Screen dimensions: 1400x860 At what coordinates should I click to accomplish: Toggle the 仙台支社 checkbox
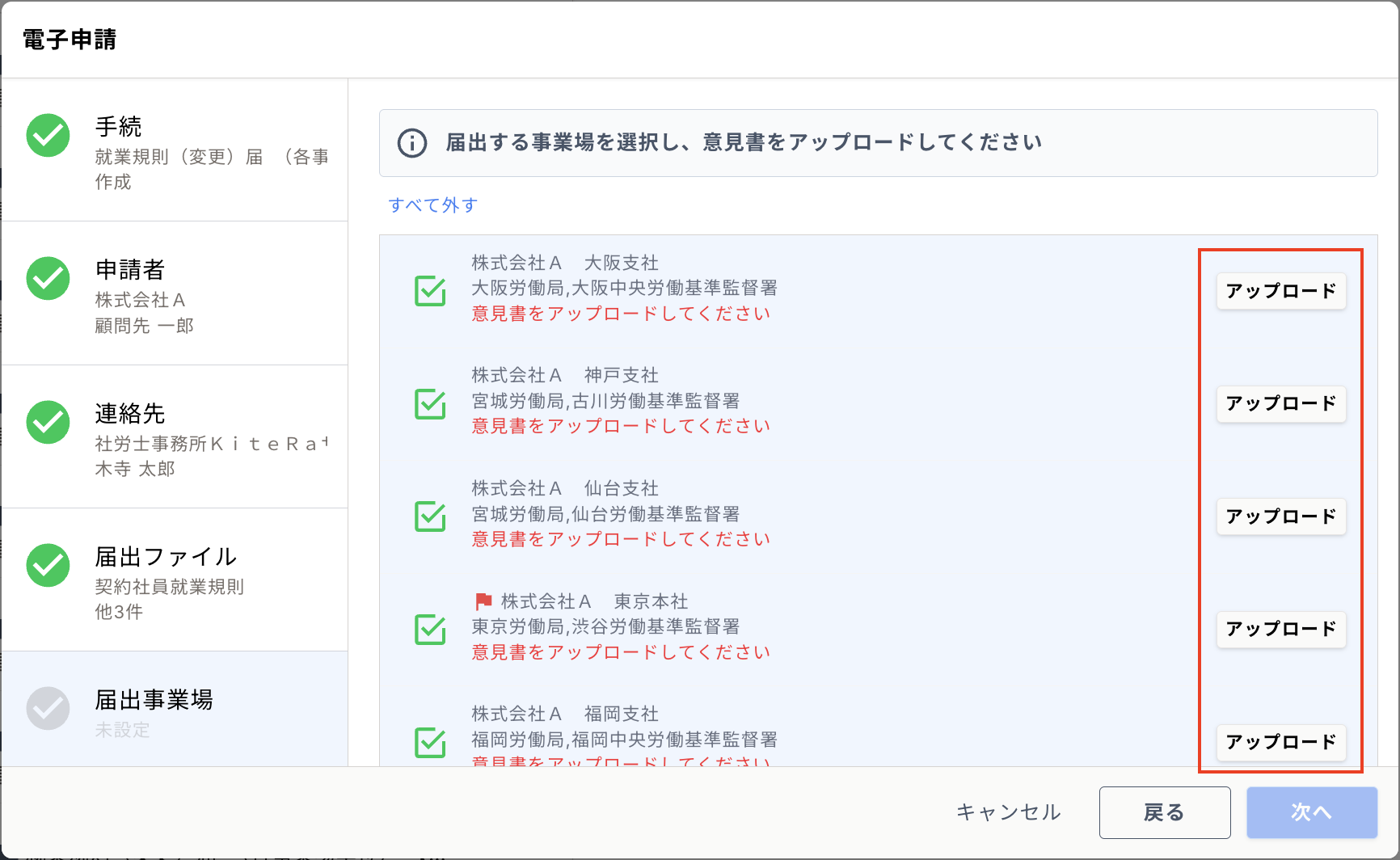pyautogui.click(x=430, y=516)
